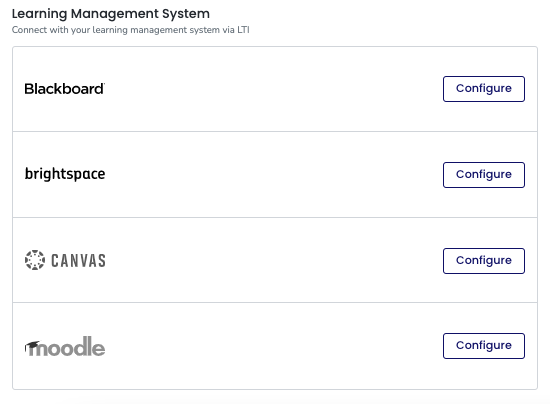Select empty middle area of brightspace row

[274, 175]
